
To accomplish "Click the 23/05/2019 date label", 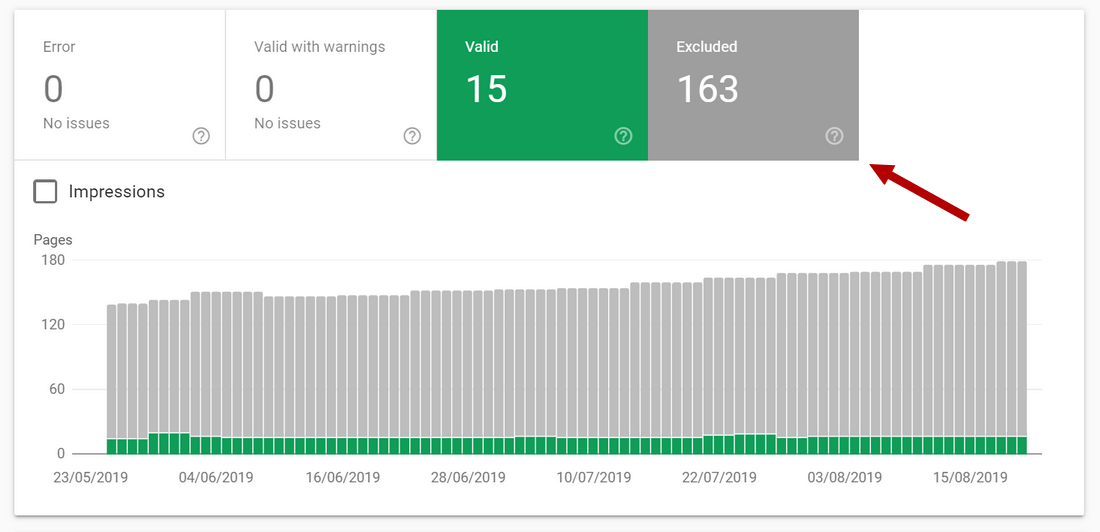I will [x=90, y=478].
